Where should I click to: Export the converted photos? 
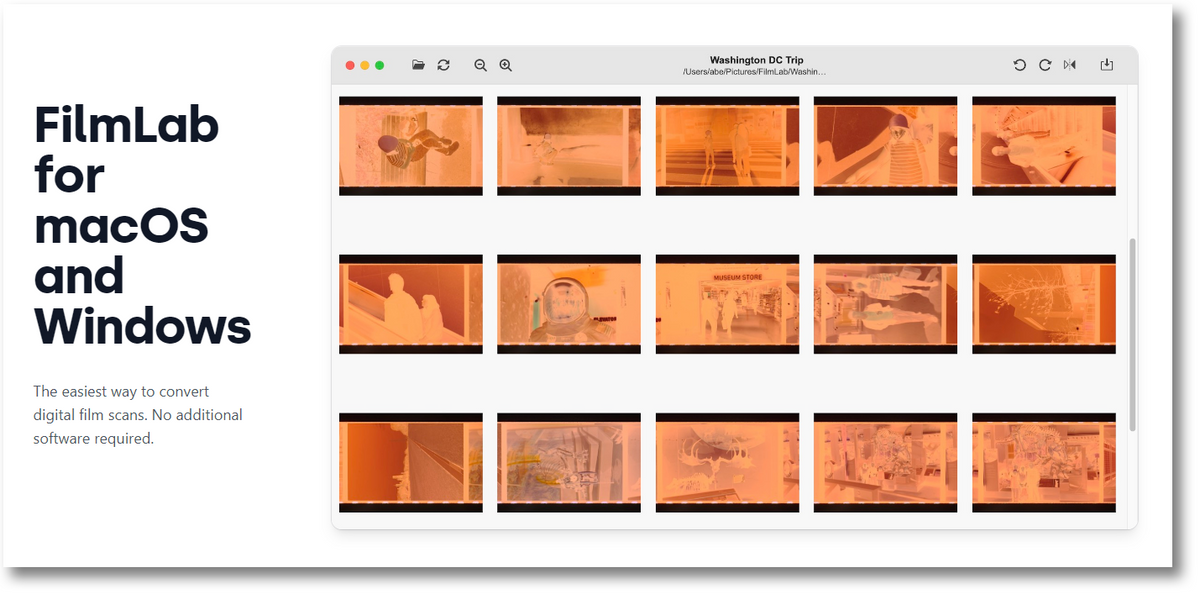coord(1106,64)
